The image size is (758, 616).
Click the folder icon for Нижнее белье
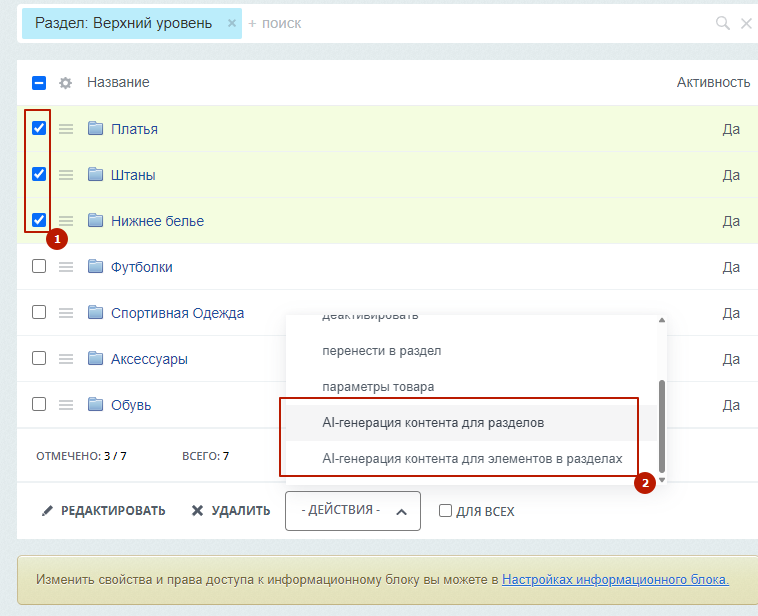point(95,220)
